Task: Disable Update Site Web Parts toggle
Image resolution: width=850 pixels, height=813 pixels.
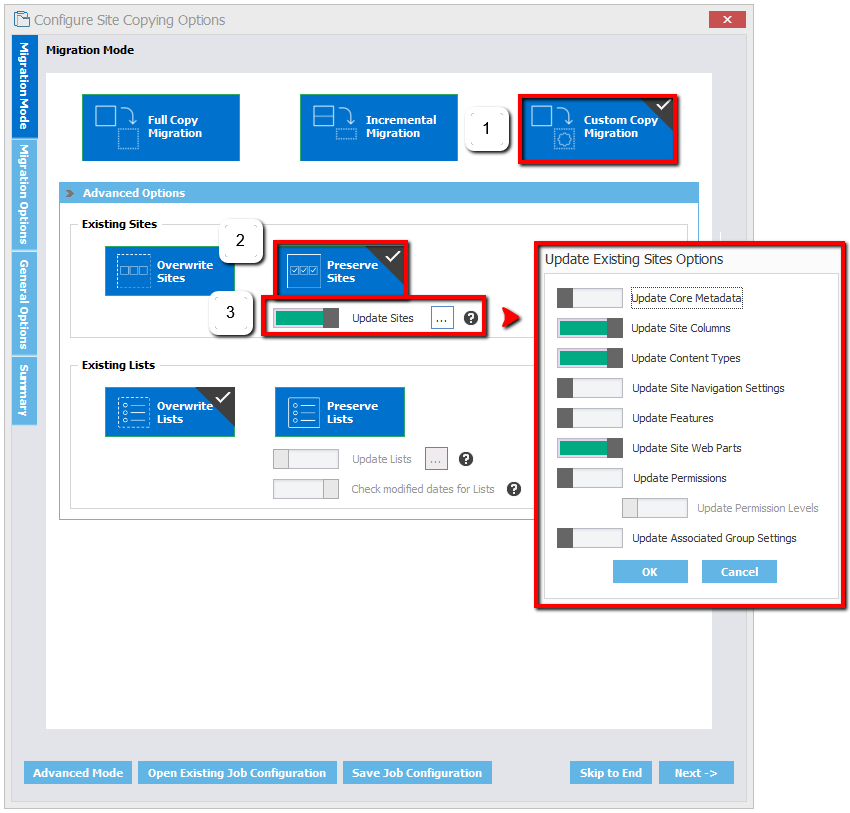Action: (x=590, y=448)
